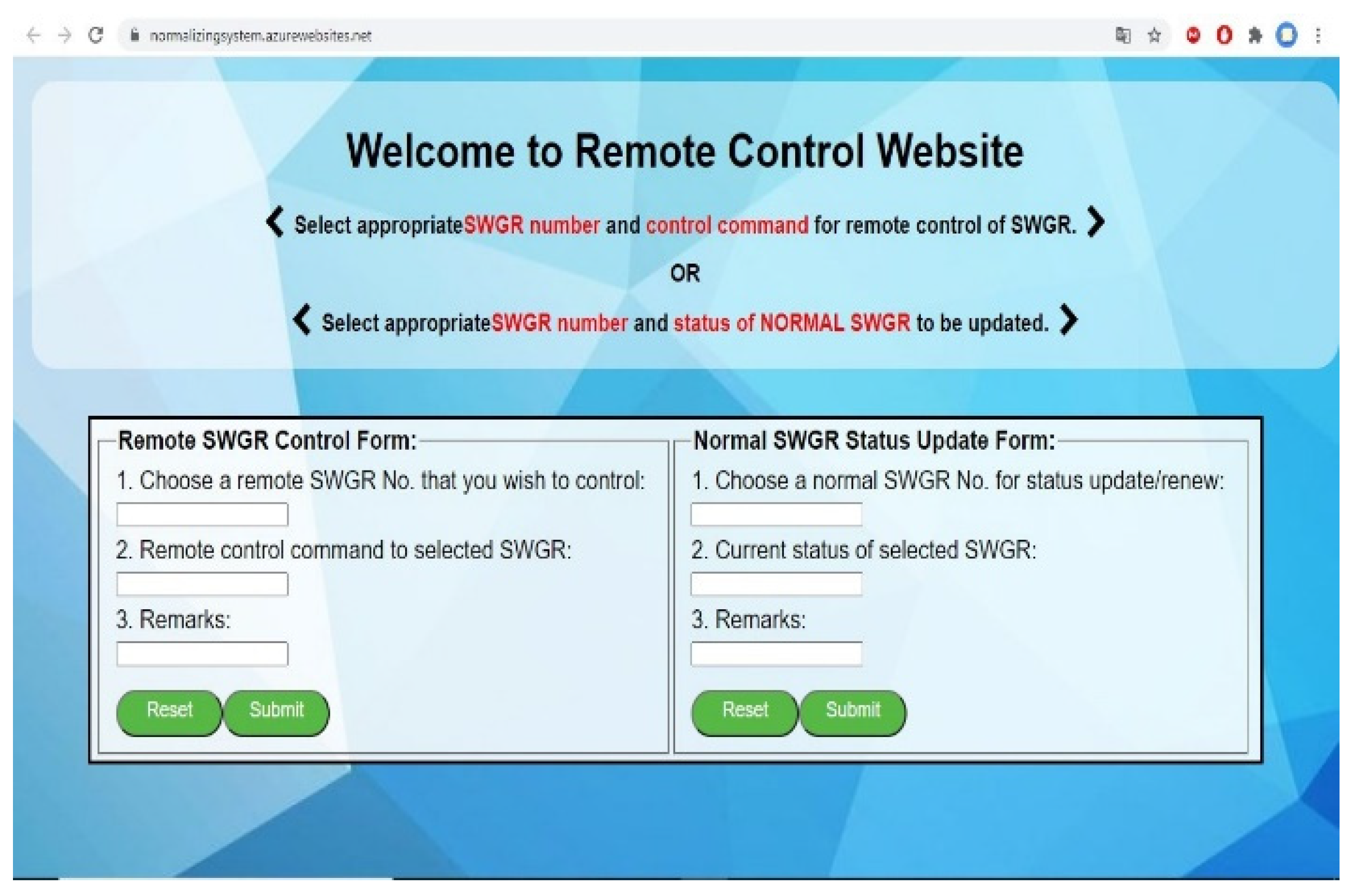1357x896 pixels.
Task: Bookmark this page with star icon
Action: (1154, 36)
